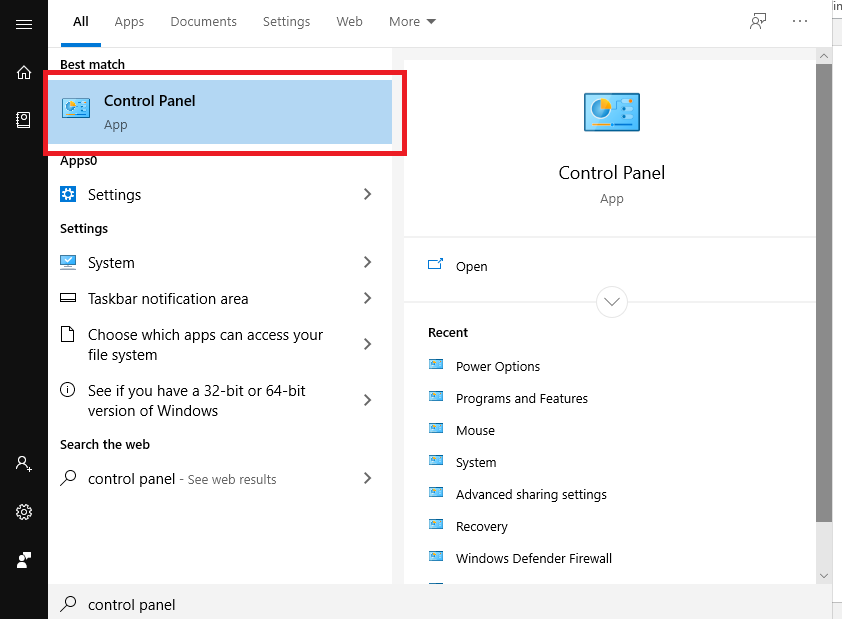Open the settings gear in left sidebar

(x=24, y=512)
